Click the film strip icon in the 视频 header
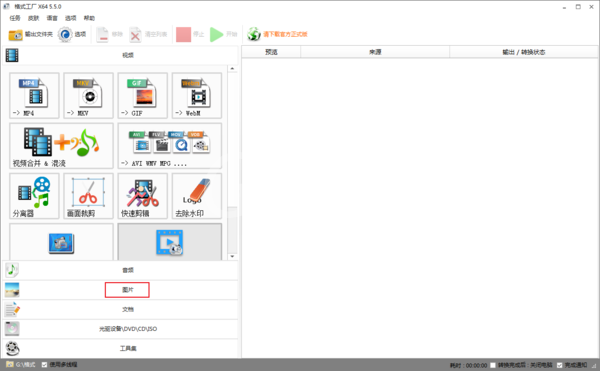 click(x=12, y=55)
